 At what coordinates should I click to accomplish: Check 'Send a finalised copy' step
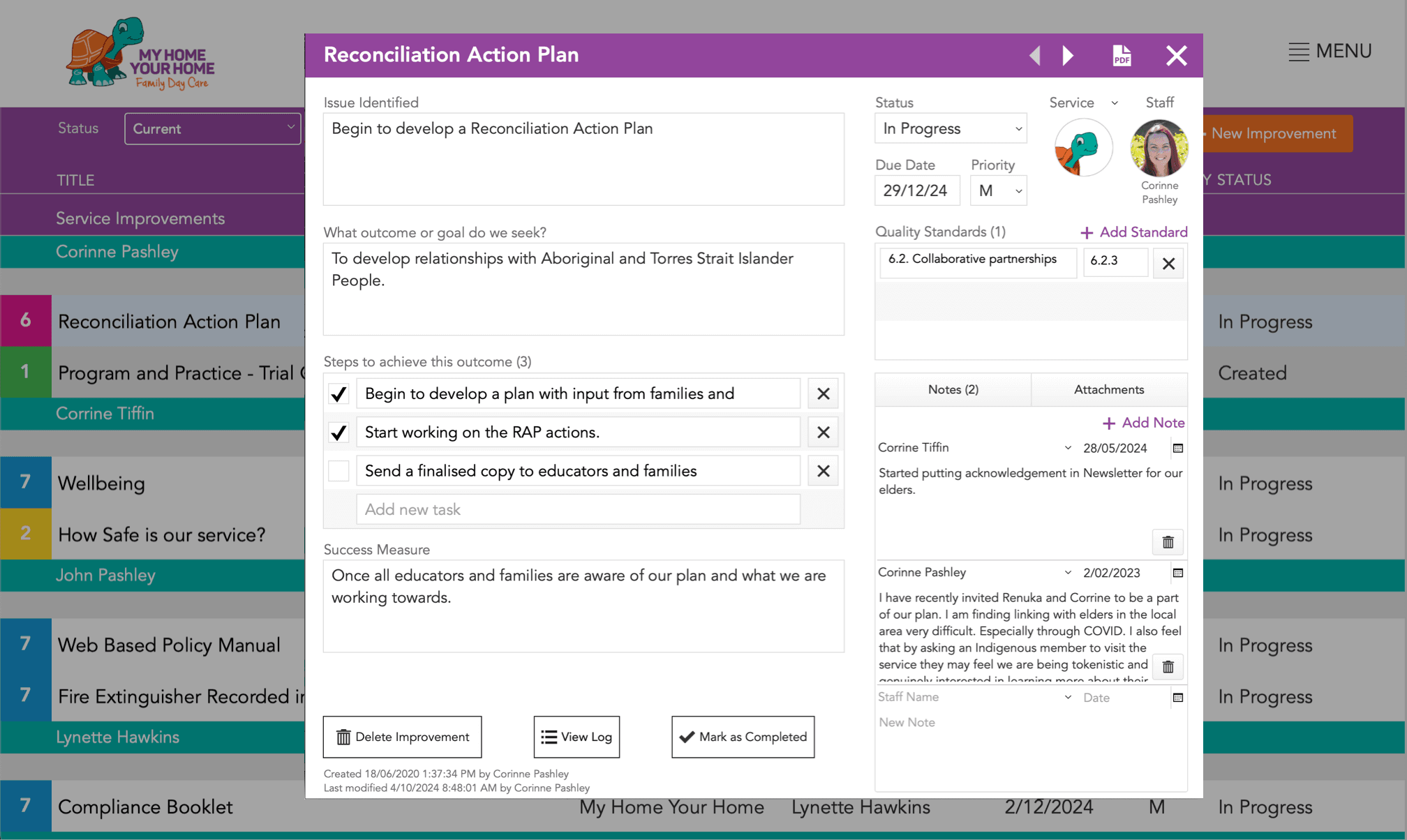click(x=339, y=471)
